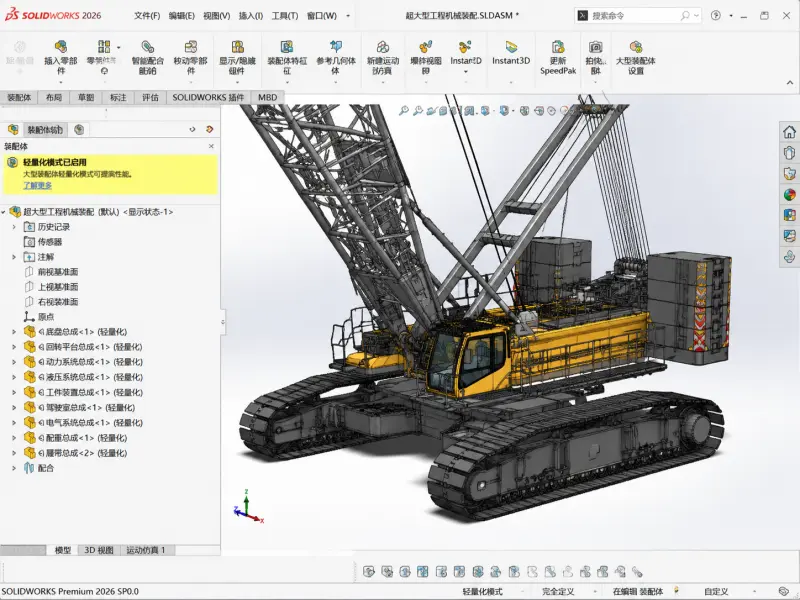The height and width of the screenshot is (600, 800).
Task: Expand the 配合 mates folder
Action: click(x=14, y=468)
